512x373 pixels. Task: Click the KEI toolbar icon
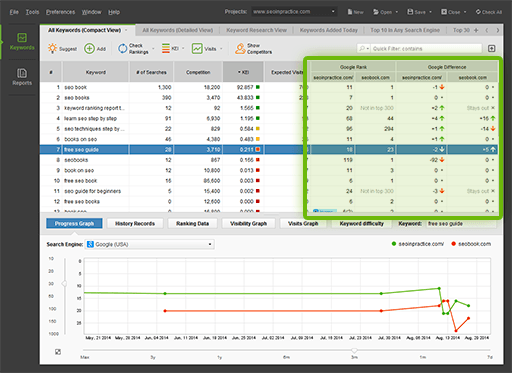pos(166,48)
